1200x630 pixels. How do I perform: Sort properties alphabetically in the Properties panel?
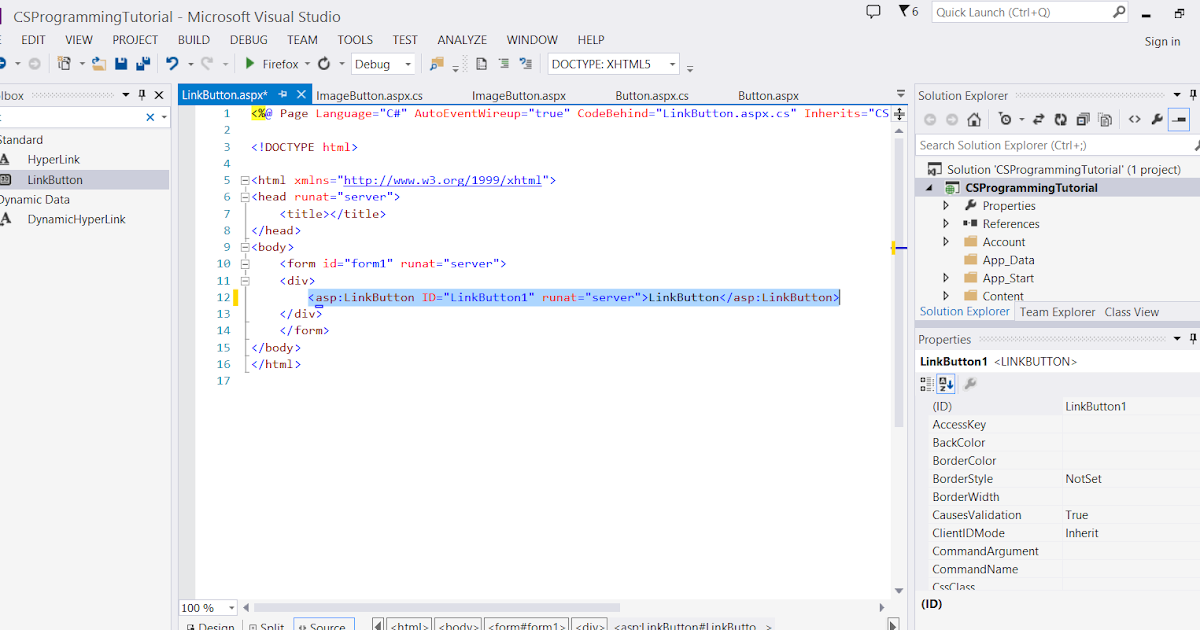pyautogui.click(x=946, y=383)
